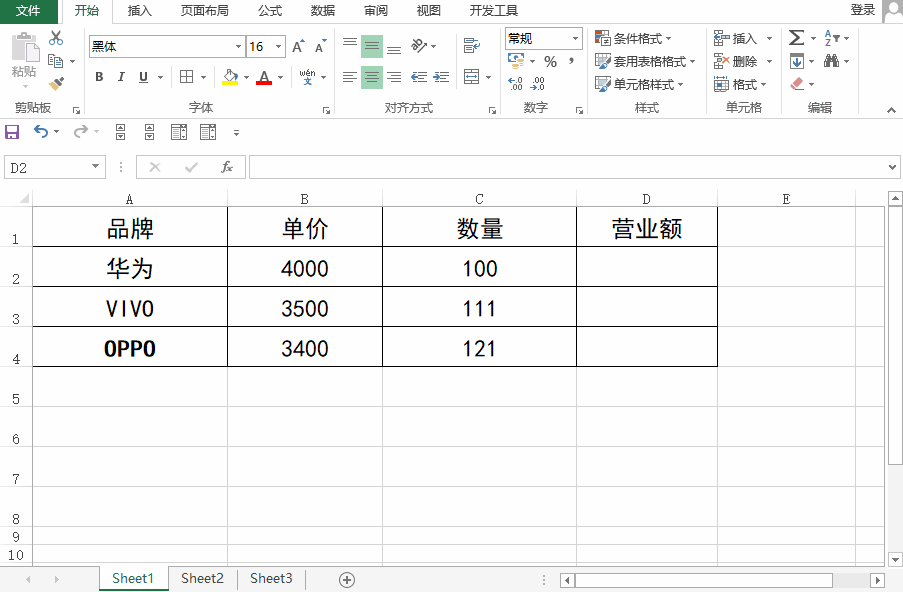Click the Delete (删除) cells button

(x=736, y=62)
